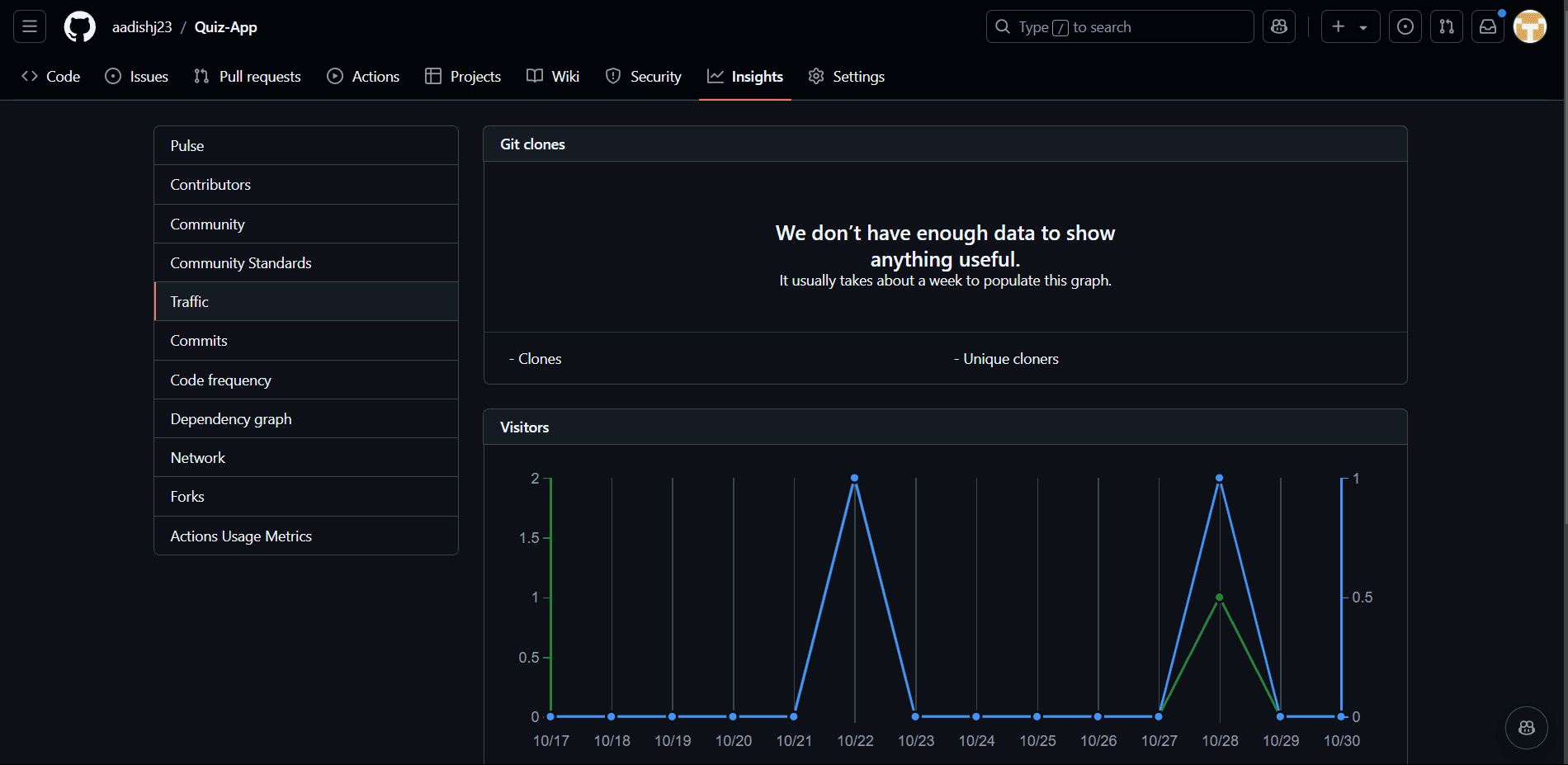Open Forks in the sidebar
Viewport: 1568px width, 765px height.
tap(306, 496)
